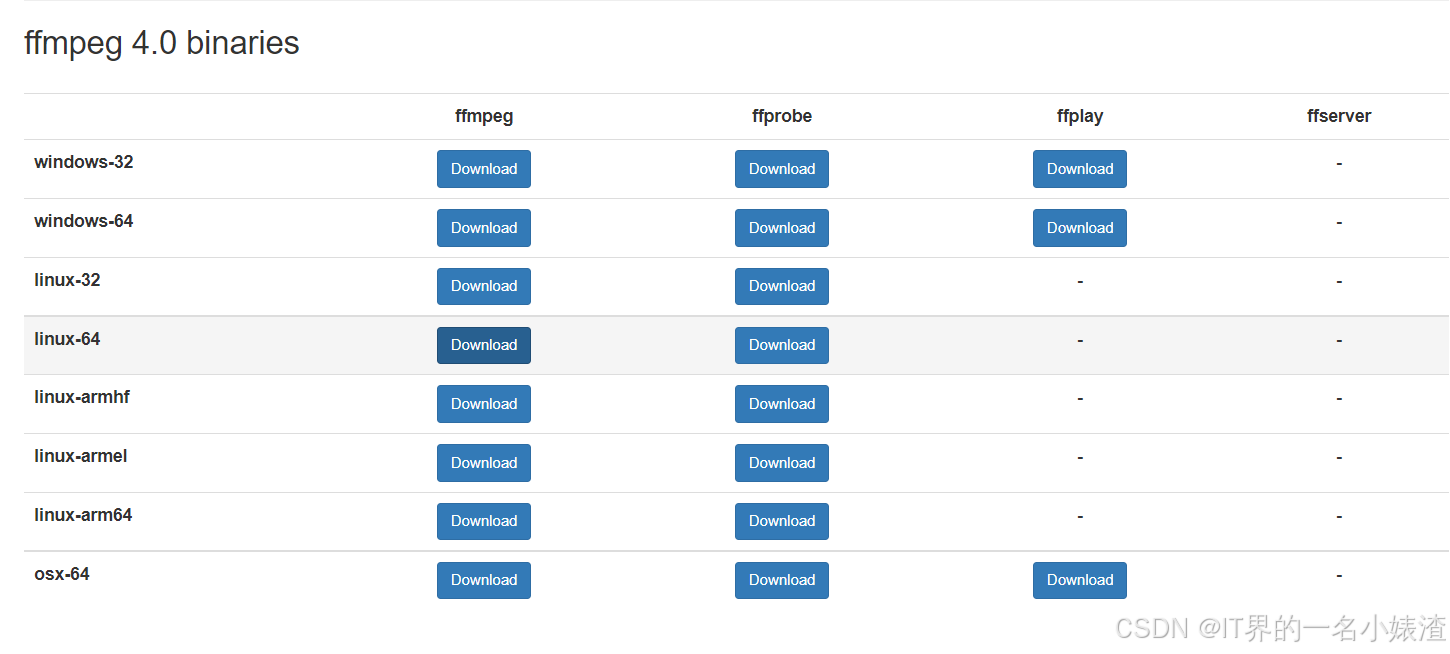The width and height of the screenshot is (1450, 654).
Task: Select the linux-arm64 row label
Action: pos(83,515)
